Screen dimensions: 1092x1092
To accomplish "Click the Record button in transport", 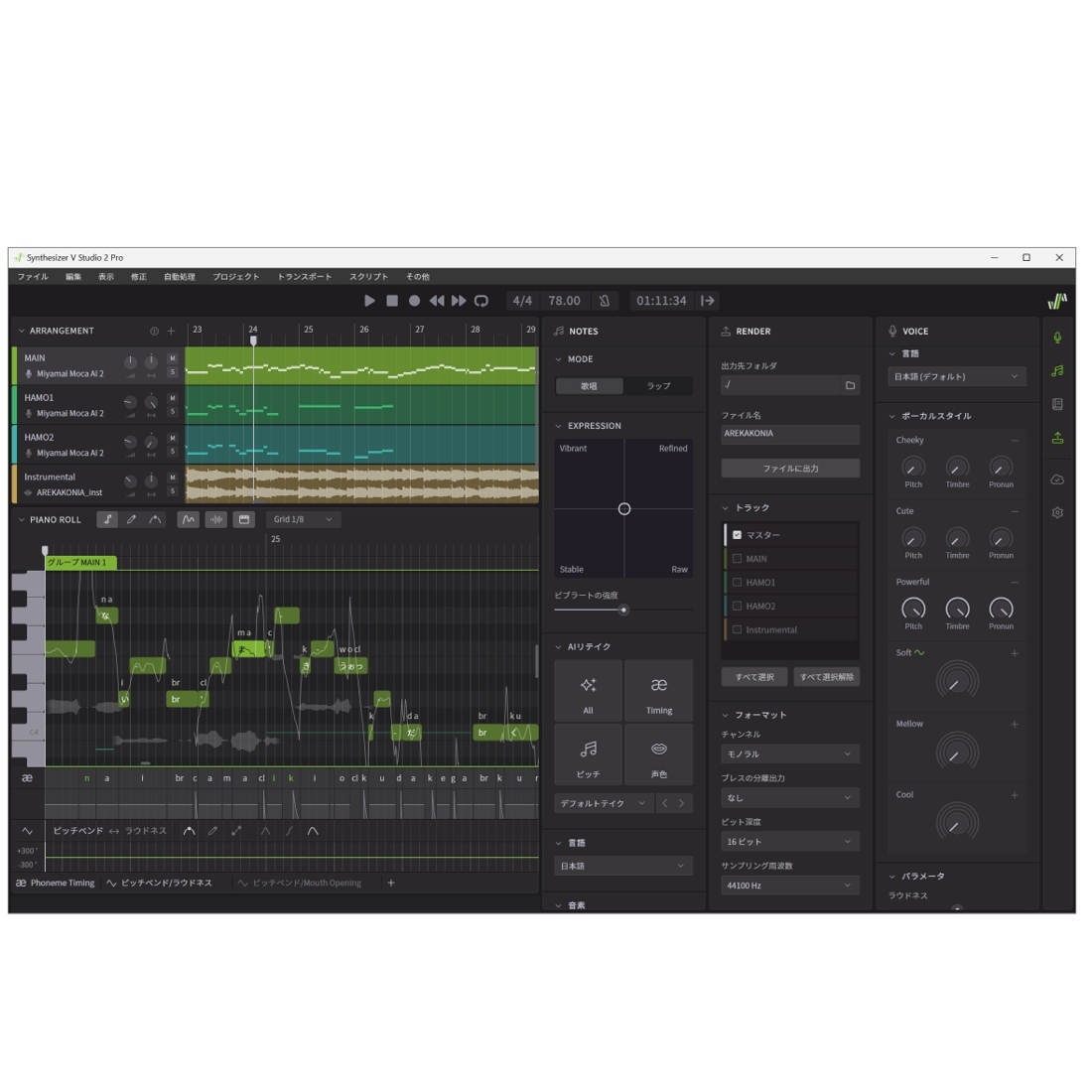I will [x=414, y=301].
